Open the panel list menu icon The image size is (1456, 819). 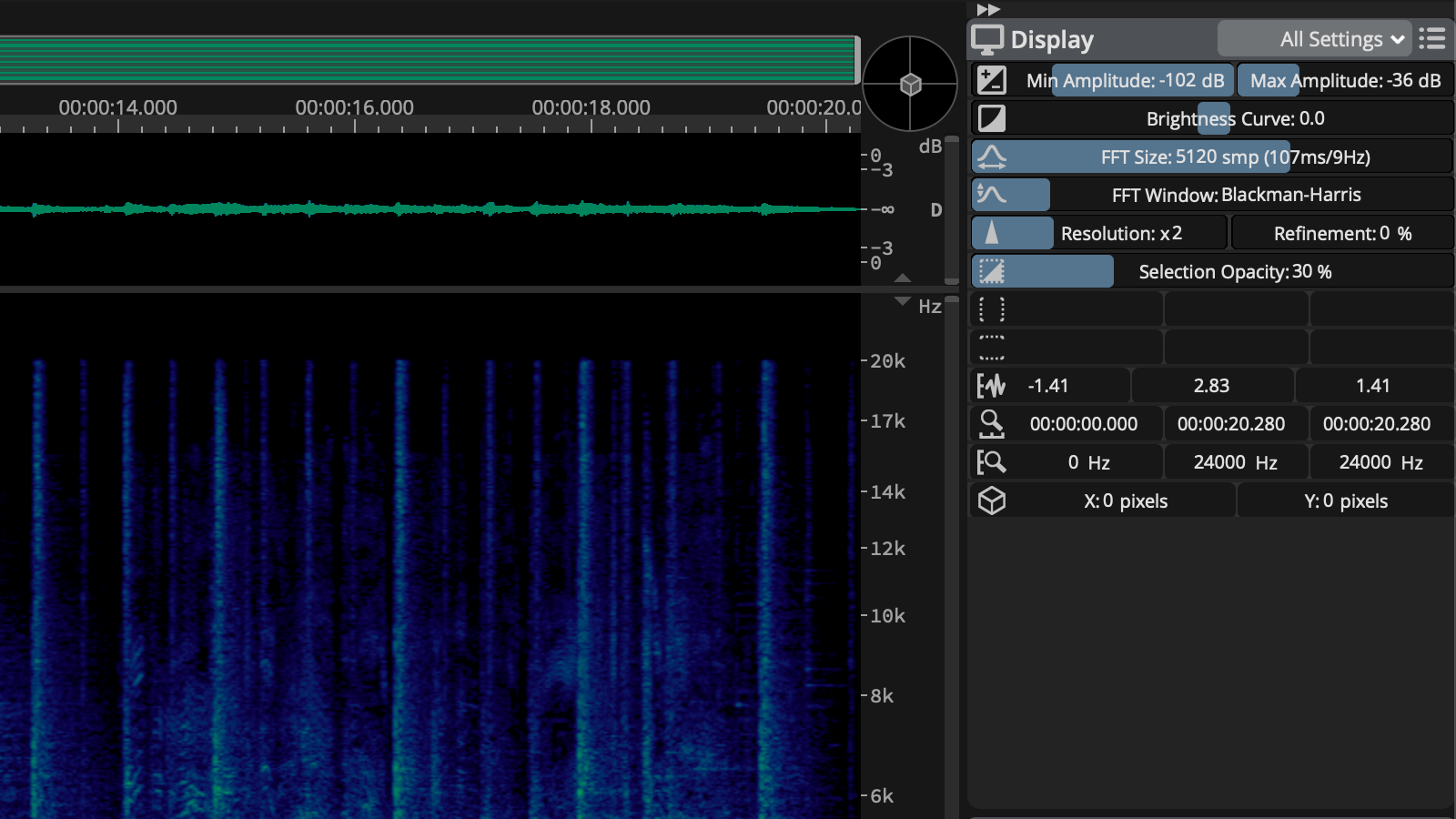[x=1432, y=39]
